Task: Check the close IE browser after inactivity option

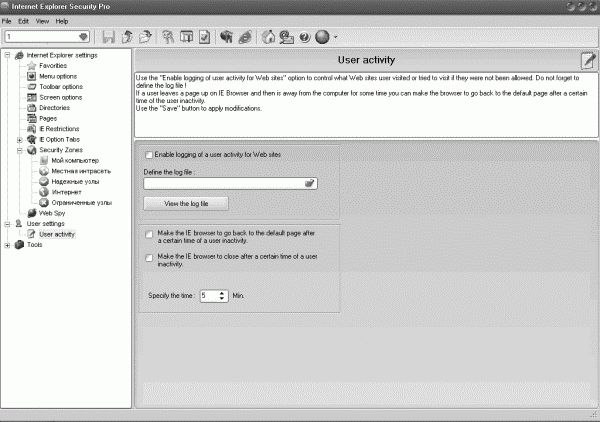Action: pos(150,257)
